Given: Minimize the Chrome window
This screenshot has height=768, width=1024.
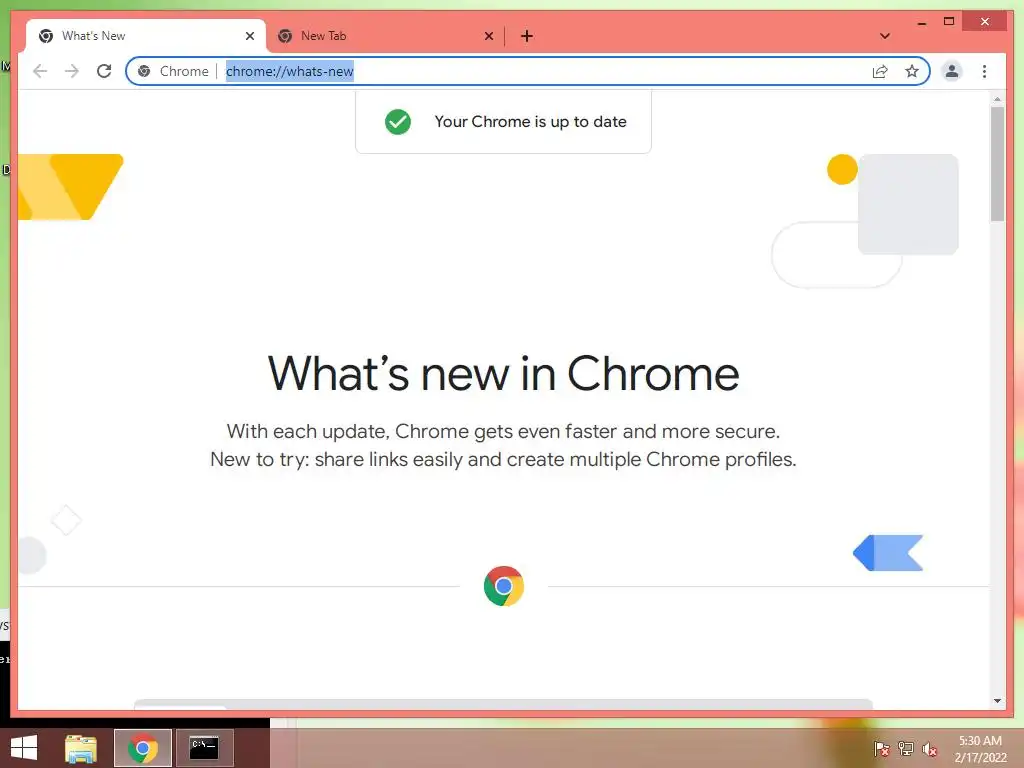Looking at the screenshot, I should point(921,22).
